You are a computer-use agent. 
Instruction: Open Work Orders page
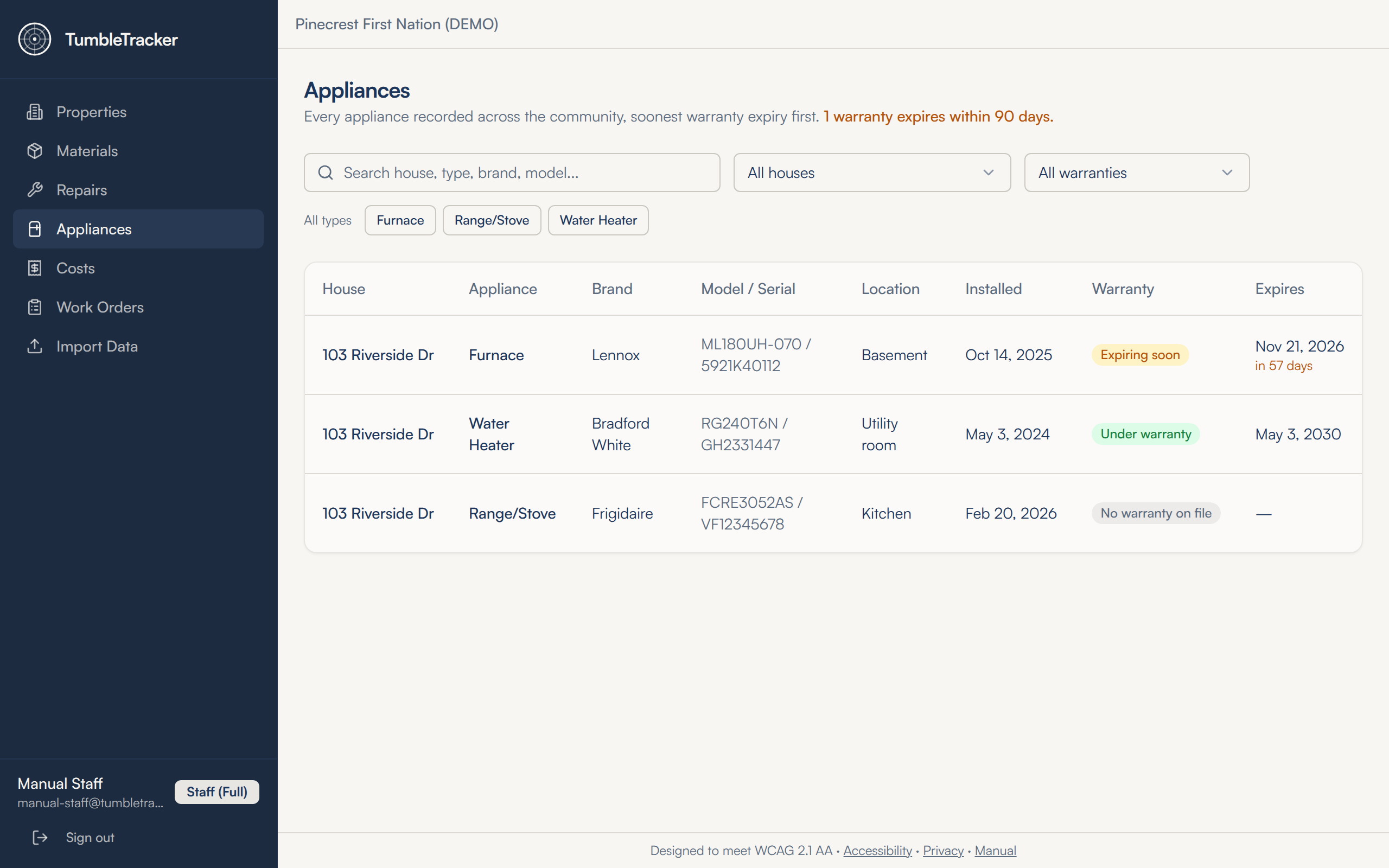click(x=138, y=307)
